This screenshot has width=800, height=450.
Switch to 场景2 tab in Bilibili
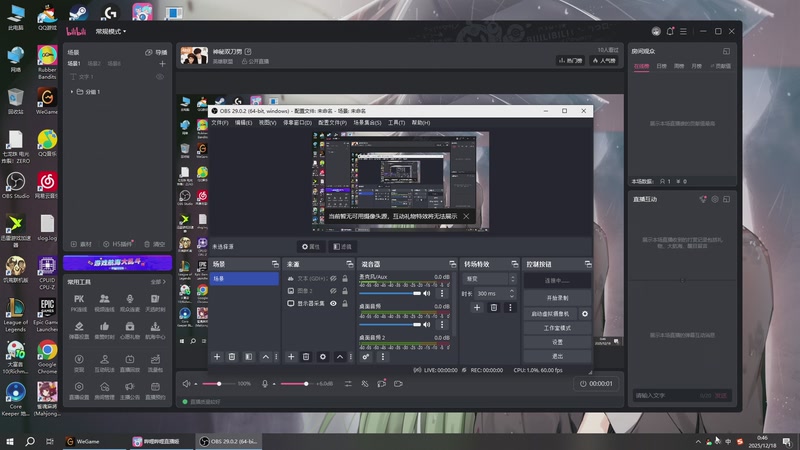pyautogui.click(x=94, y=64)
